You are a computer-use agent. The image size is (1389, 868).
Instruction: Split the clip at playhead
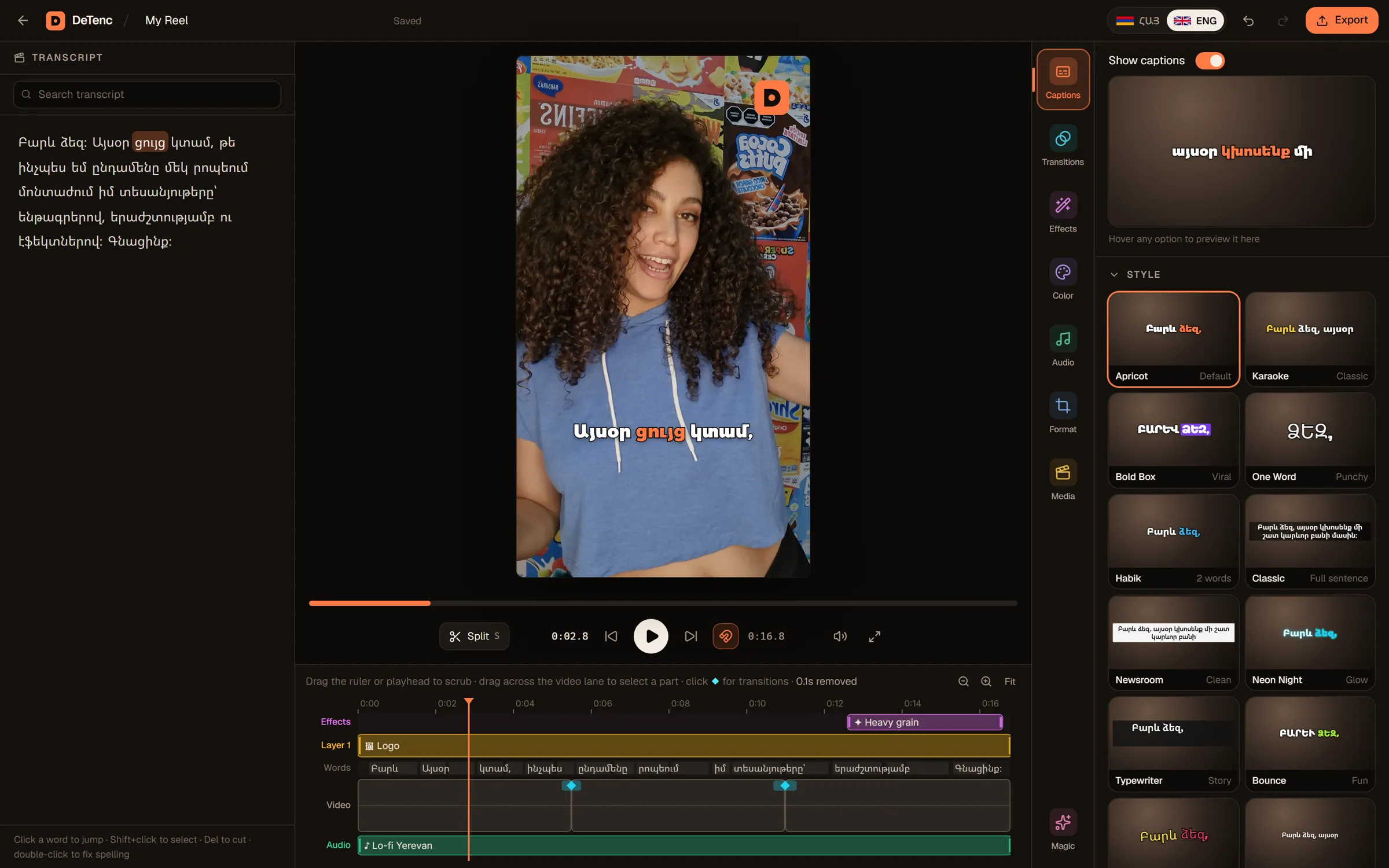coord(474,637)
